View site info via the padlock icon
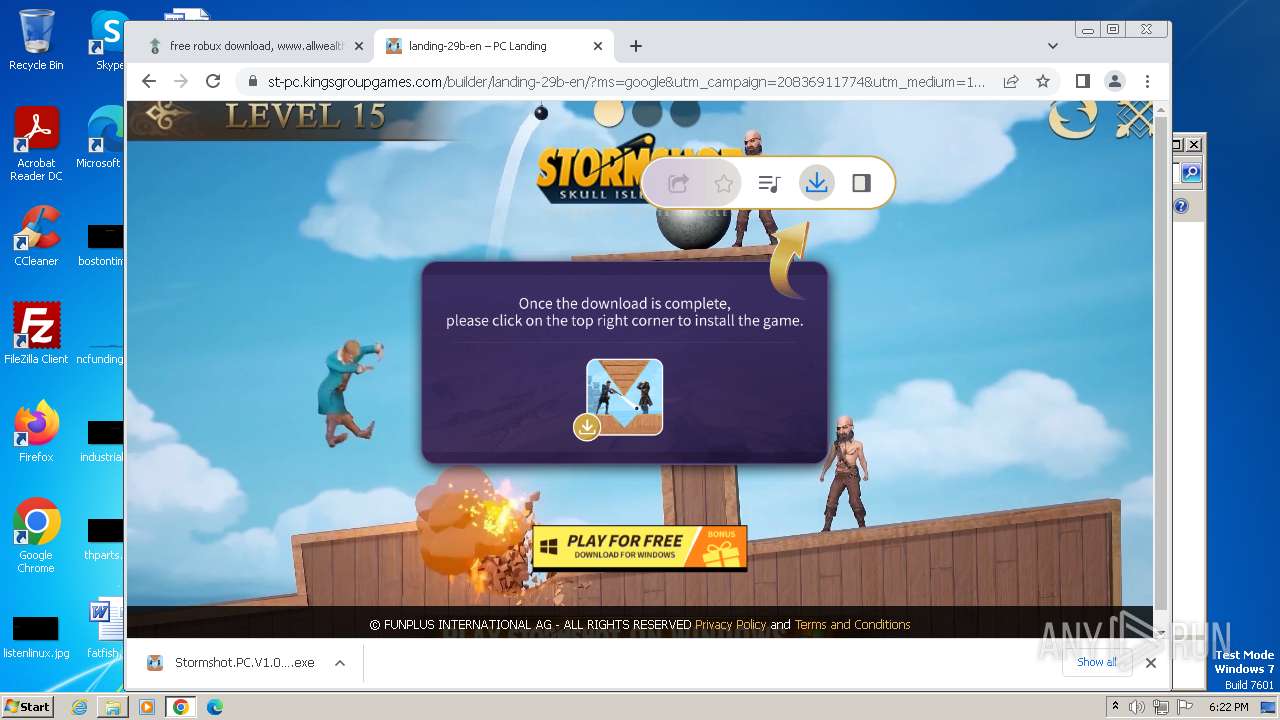Image resolution: width=1280 pixels, height=720 pixels. point(251,82)
